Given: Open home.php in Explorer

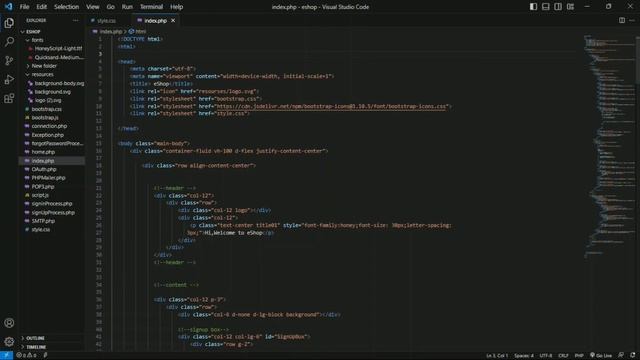Looking at the screenshot, I should point(43,152).
